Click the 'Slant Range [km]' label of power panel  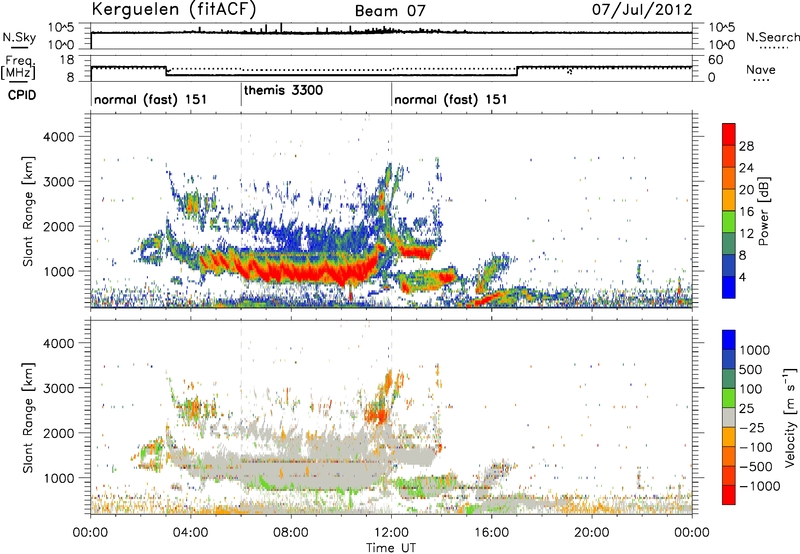pos(28,211)
